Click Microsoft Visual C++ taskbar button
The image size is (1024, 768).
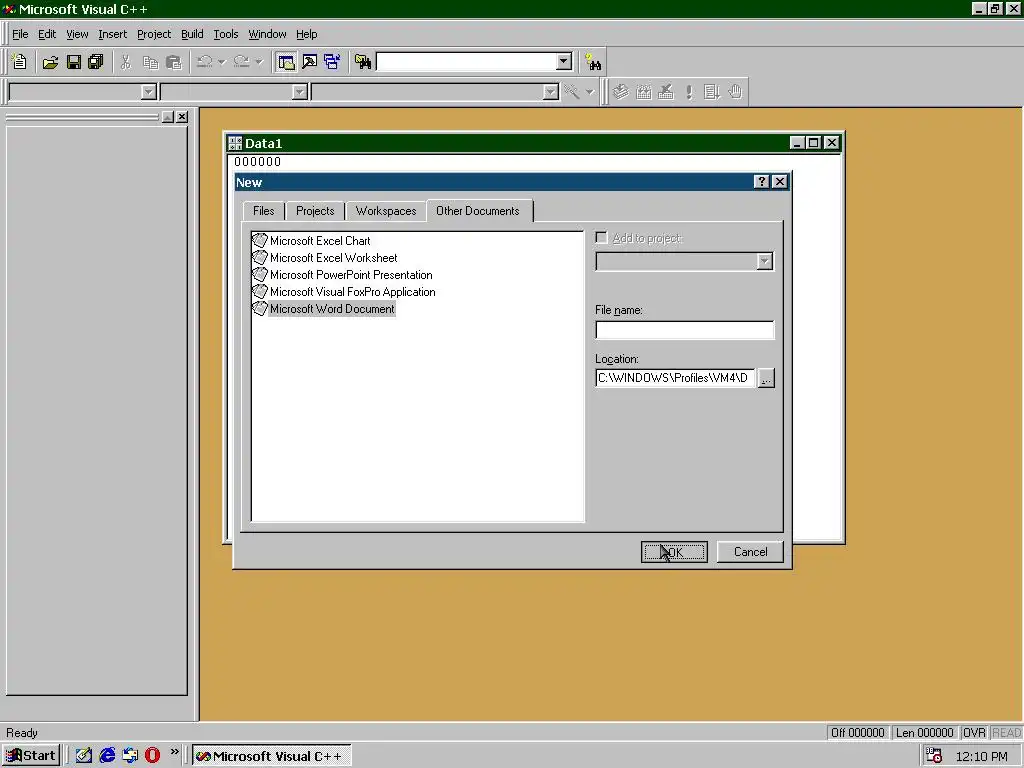pos(271,756)
